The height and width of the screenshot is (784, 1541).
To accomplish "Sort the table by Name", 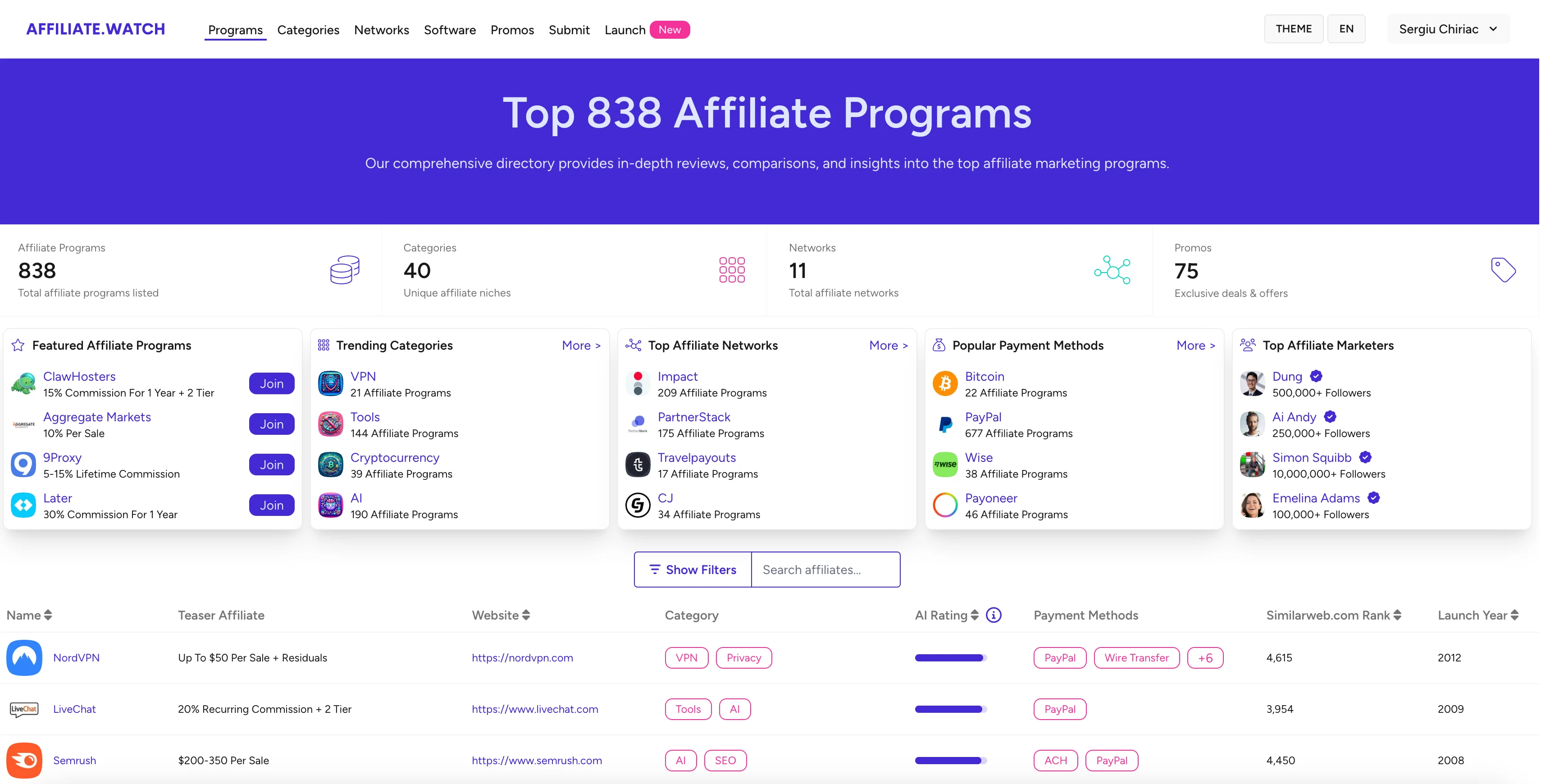I will (x=29, y=615).
